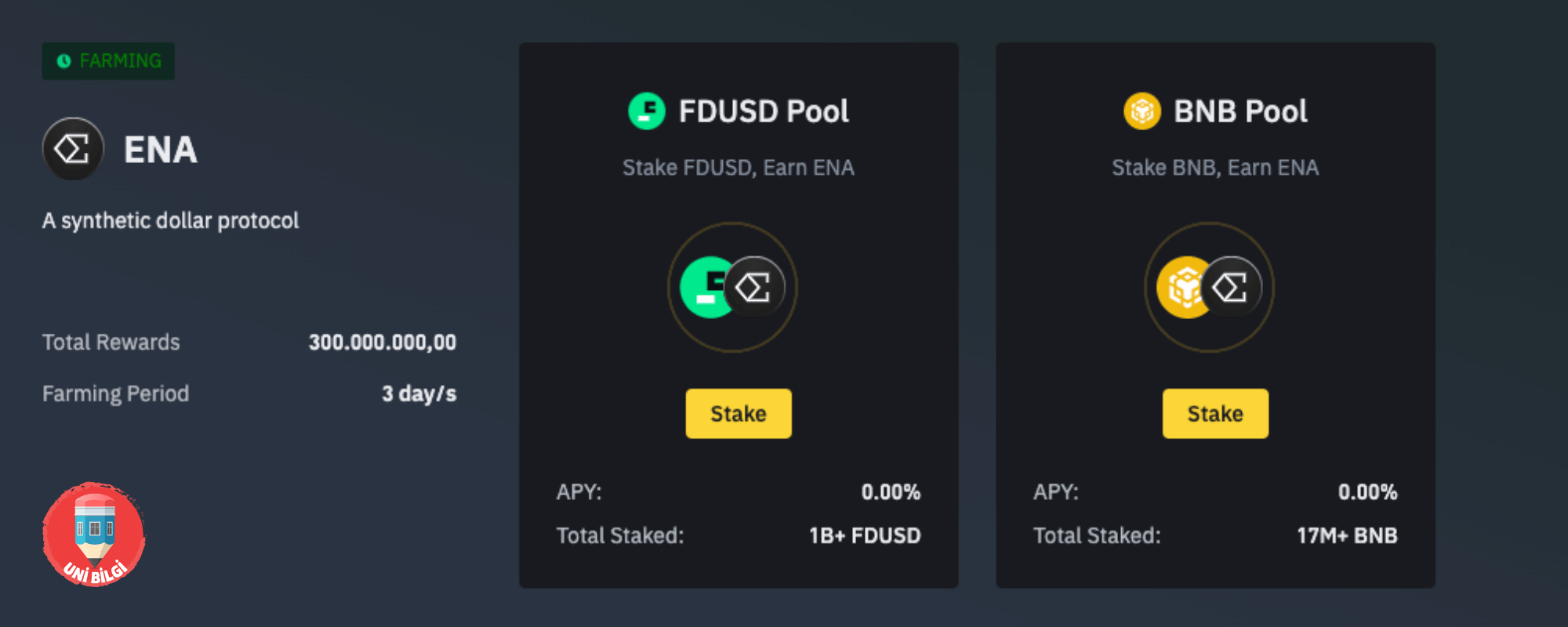Click the BNB coin icon beside pool title
The width and height of the screenshot is (1568, 627).
click(x=1142, y=111)
